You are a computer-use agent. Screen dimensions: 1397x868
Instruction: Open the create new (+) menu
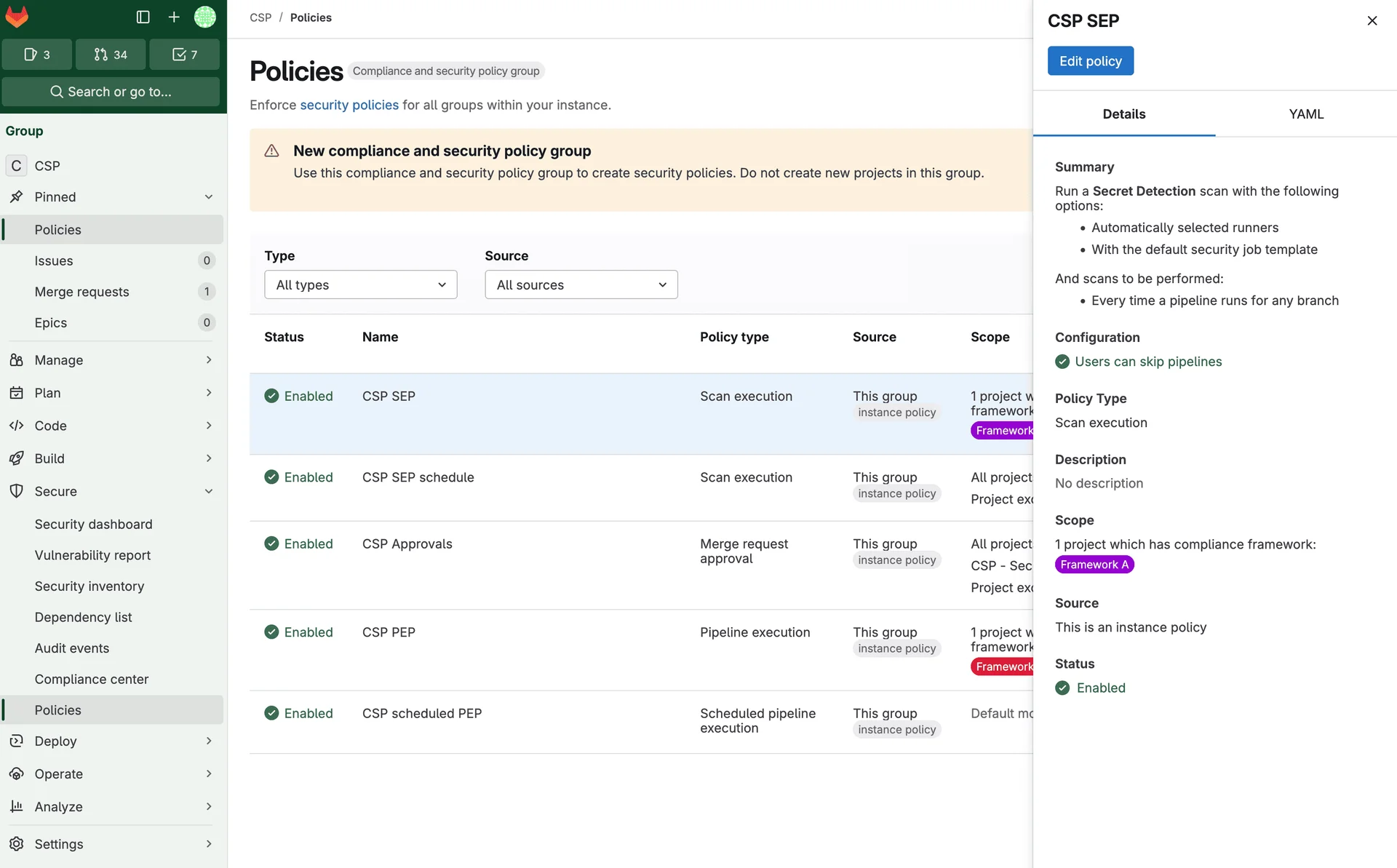(173, 17)
